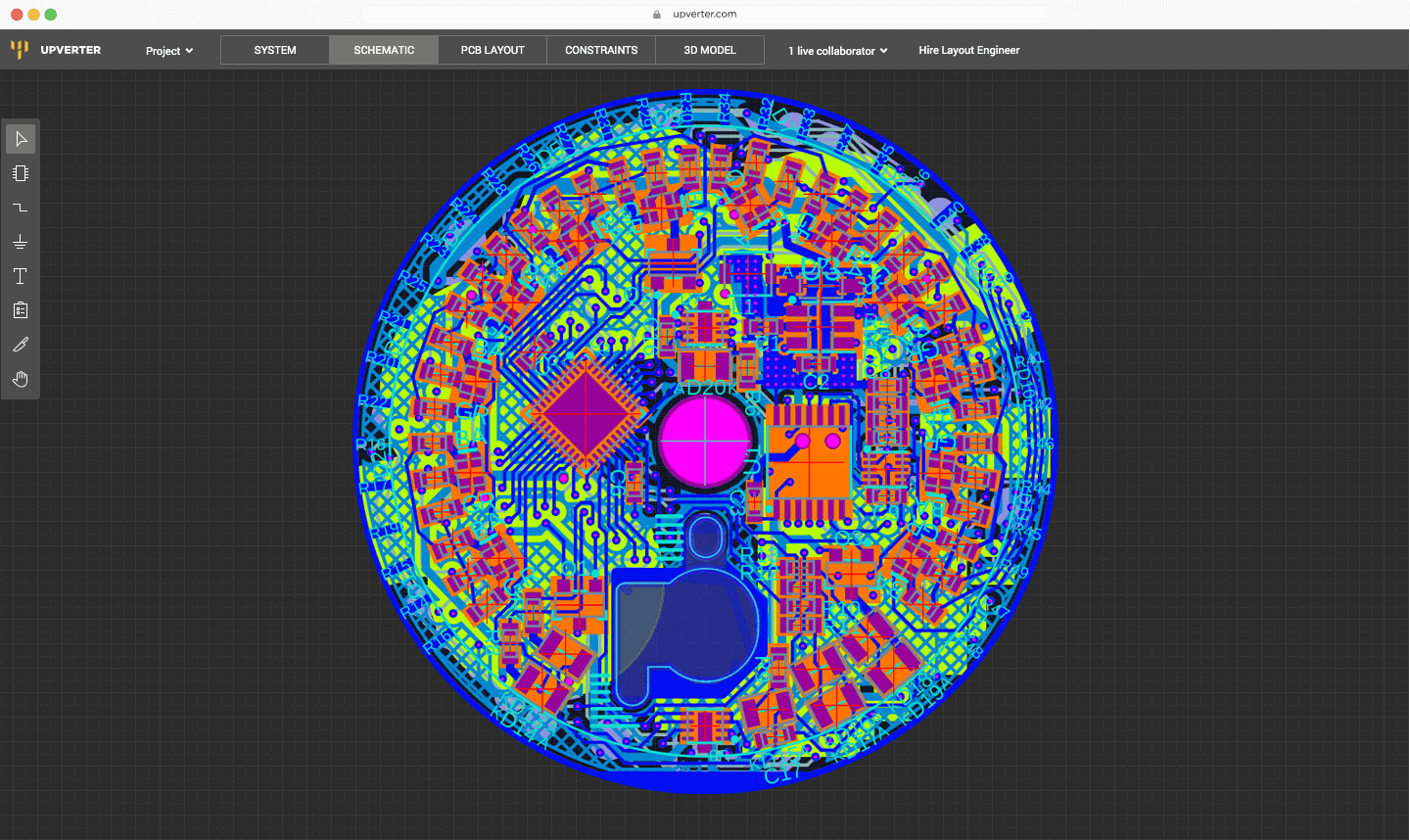The height and width of the screenshot is (840, 1410).
Task: Click the green maximize window control
Action: coord(49,15)
